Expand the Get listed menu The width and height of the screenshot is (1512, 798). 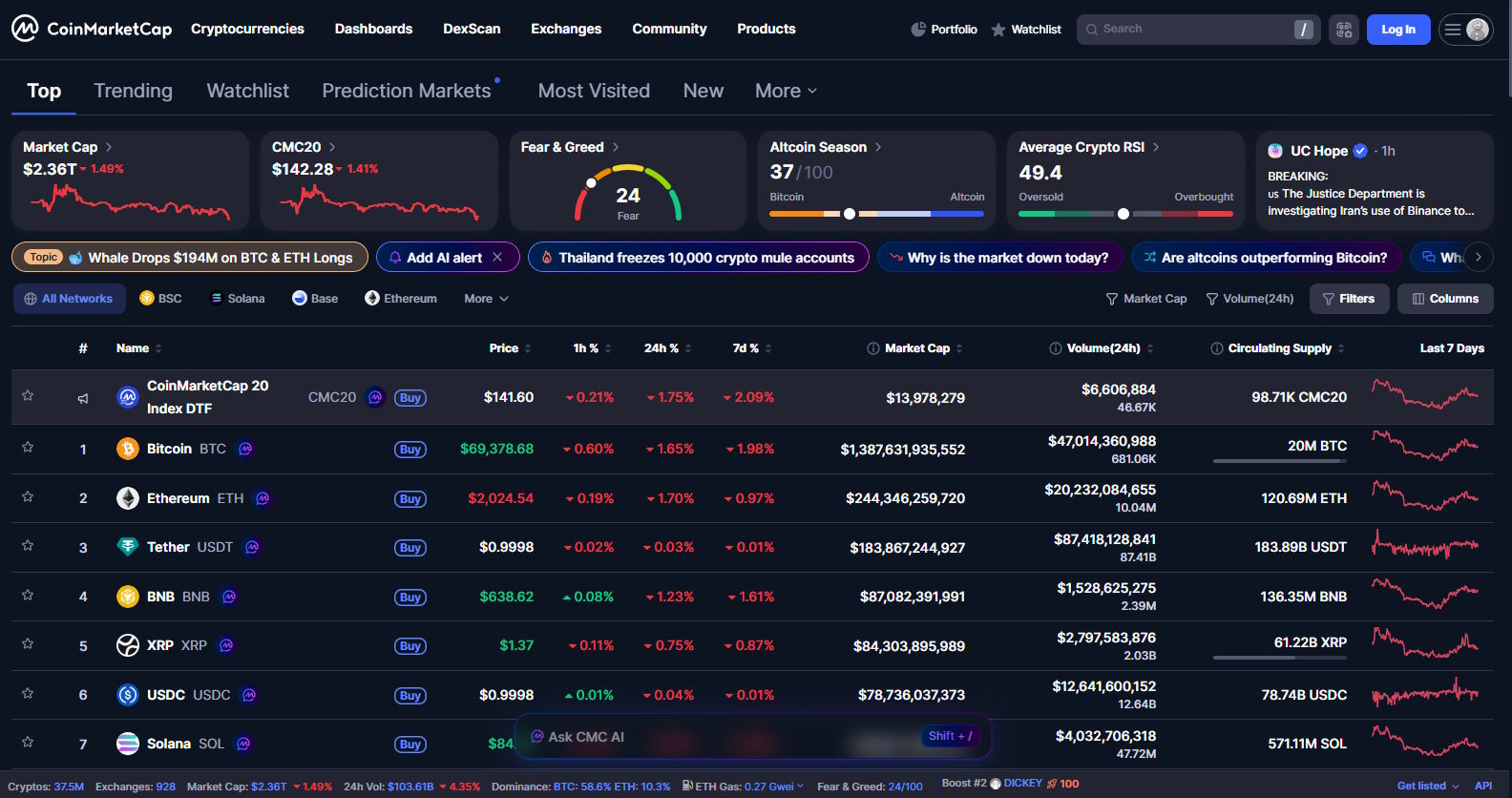click(1428, 787)
